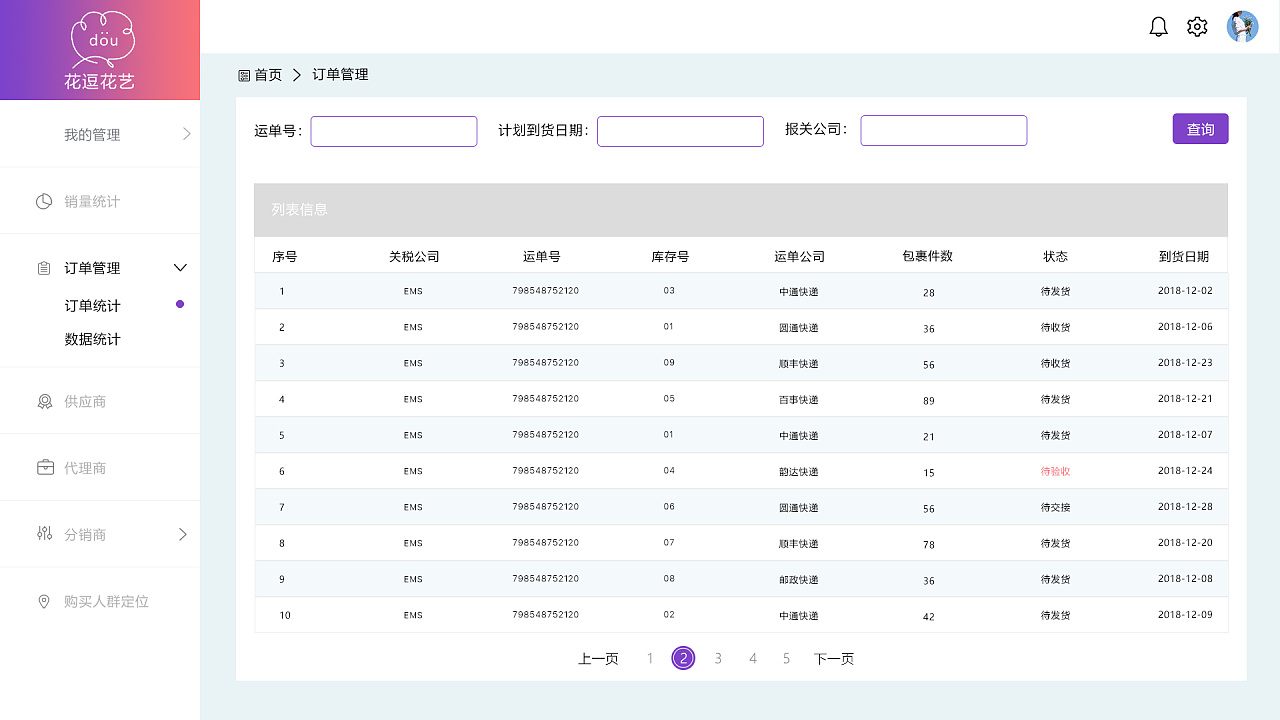Click the sales statistics pie chart icon
The height and width of the screenshot is (720, 1280).
(x=44, y=202)
